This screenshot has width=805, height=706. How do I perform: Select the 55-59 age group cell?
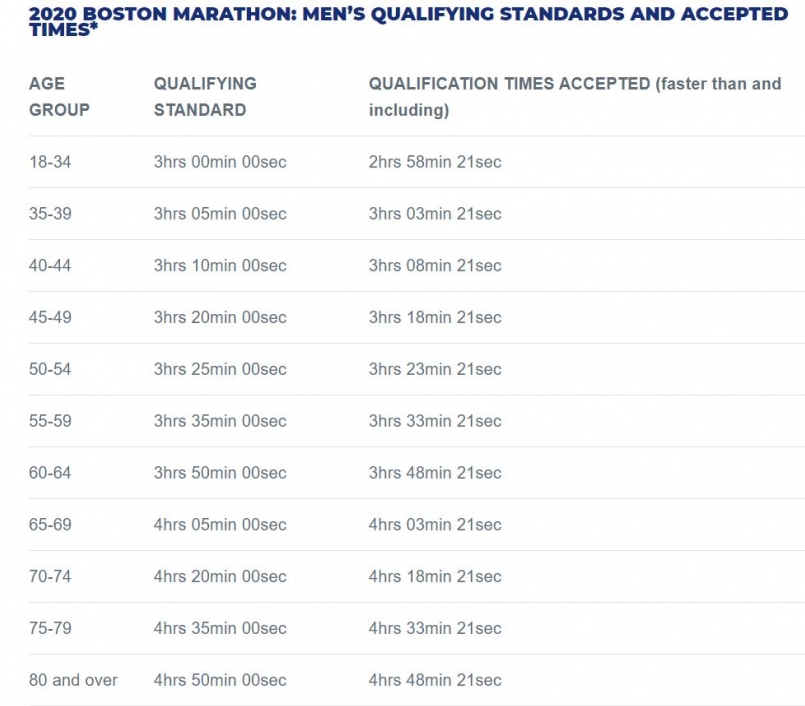coord(50,421)
